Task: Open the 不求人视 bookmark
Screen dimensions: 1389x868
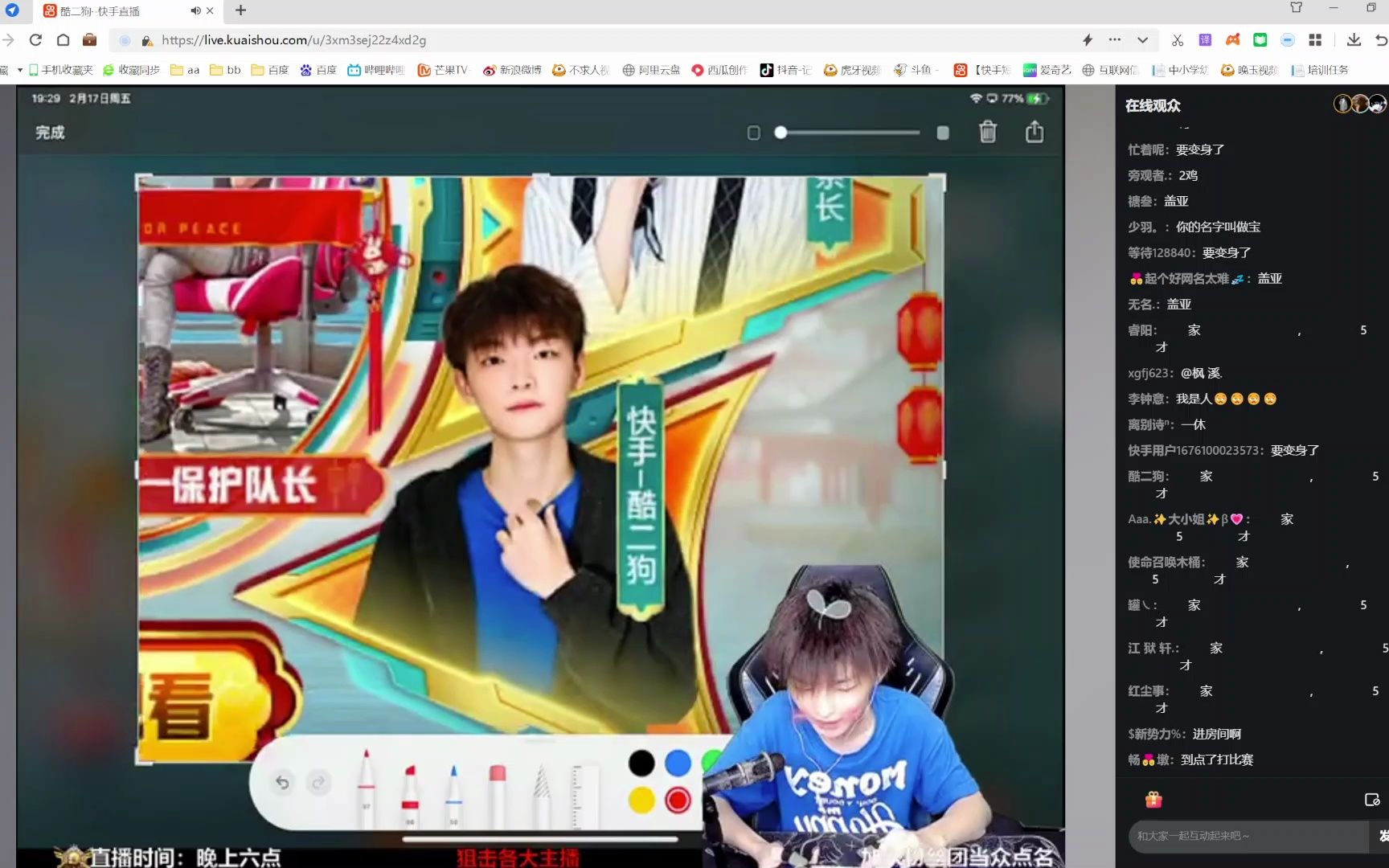Action: 581,71
